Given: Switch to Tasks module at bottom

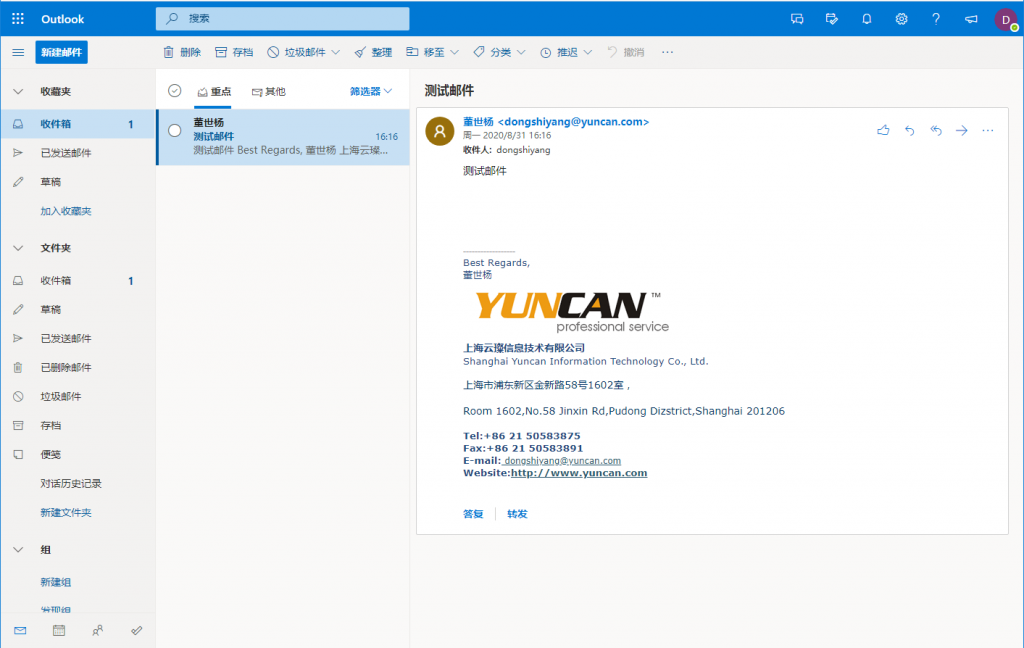Looking at the screenshot, I should click(136, 630).
